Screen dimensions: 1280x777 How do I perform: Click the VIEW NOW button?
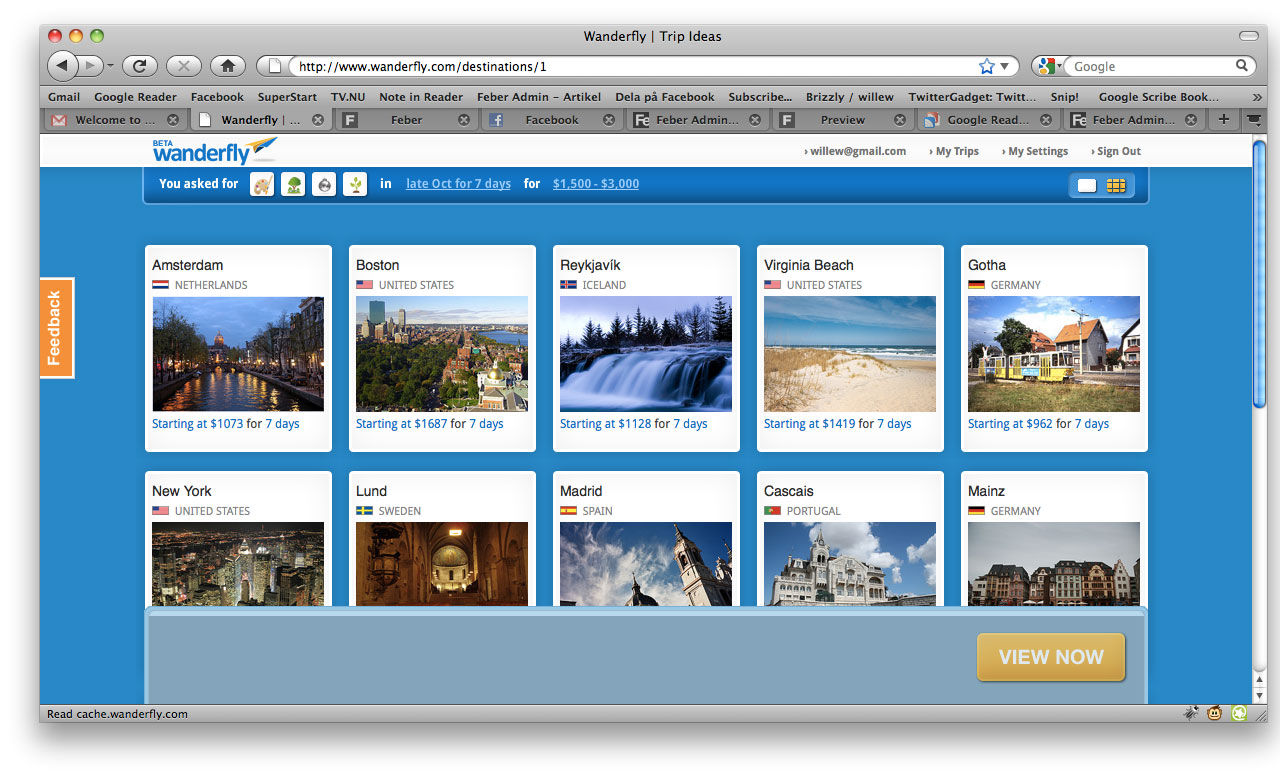(x=1051, y=657)
